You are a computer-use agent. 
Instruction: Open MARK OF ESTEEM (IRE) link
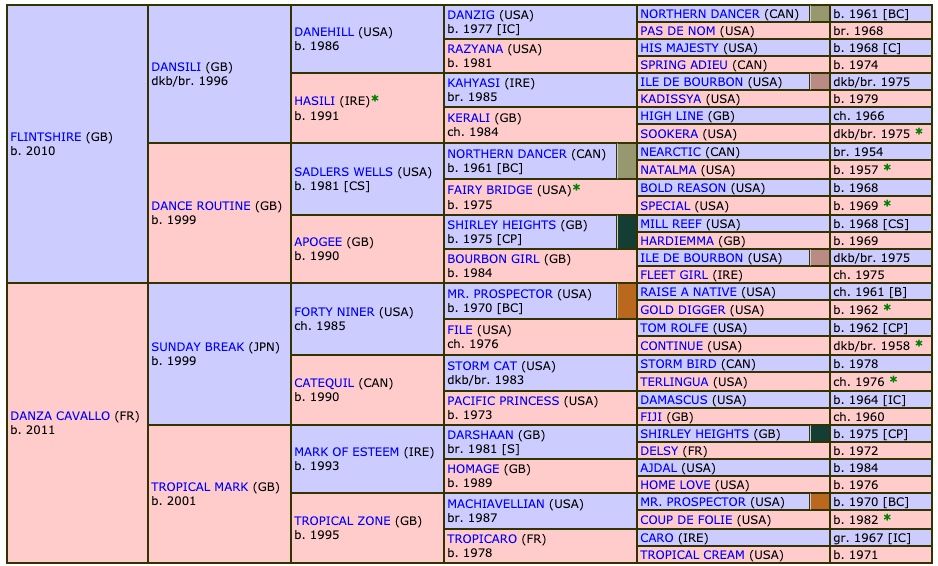tap(346, 452)
